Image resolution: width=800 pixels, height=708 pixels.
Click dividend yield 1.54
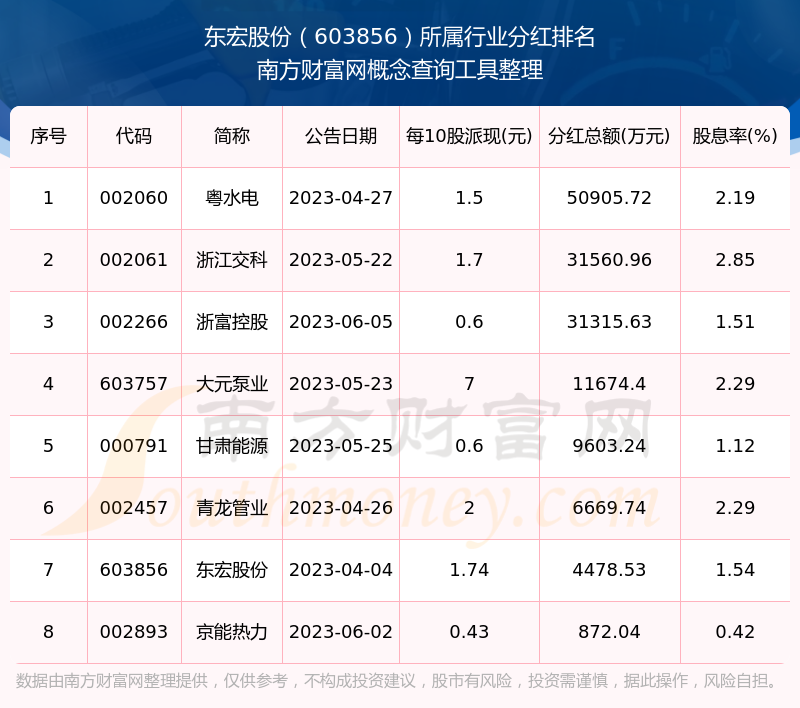735,570
